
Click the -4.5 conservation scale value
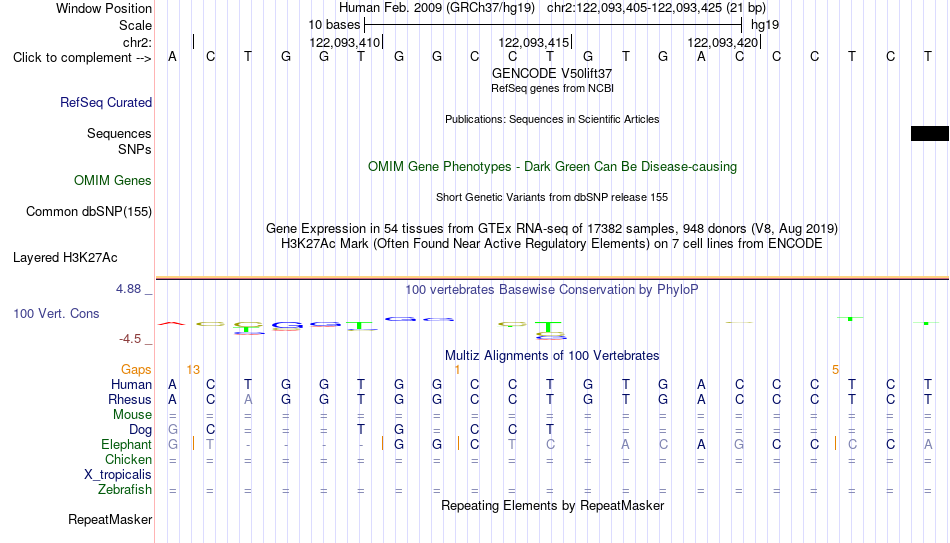[x=130, y=339]
